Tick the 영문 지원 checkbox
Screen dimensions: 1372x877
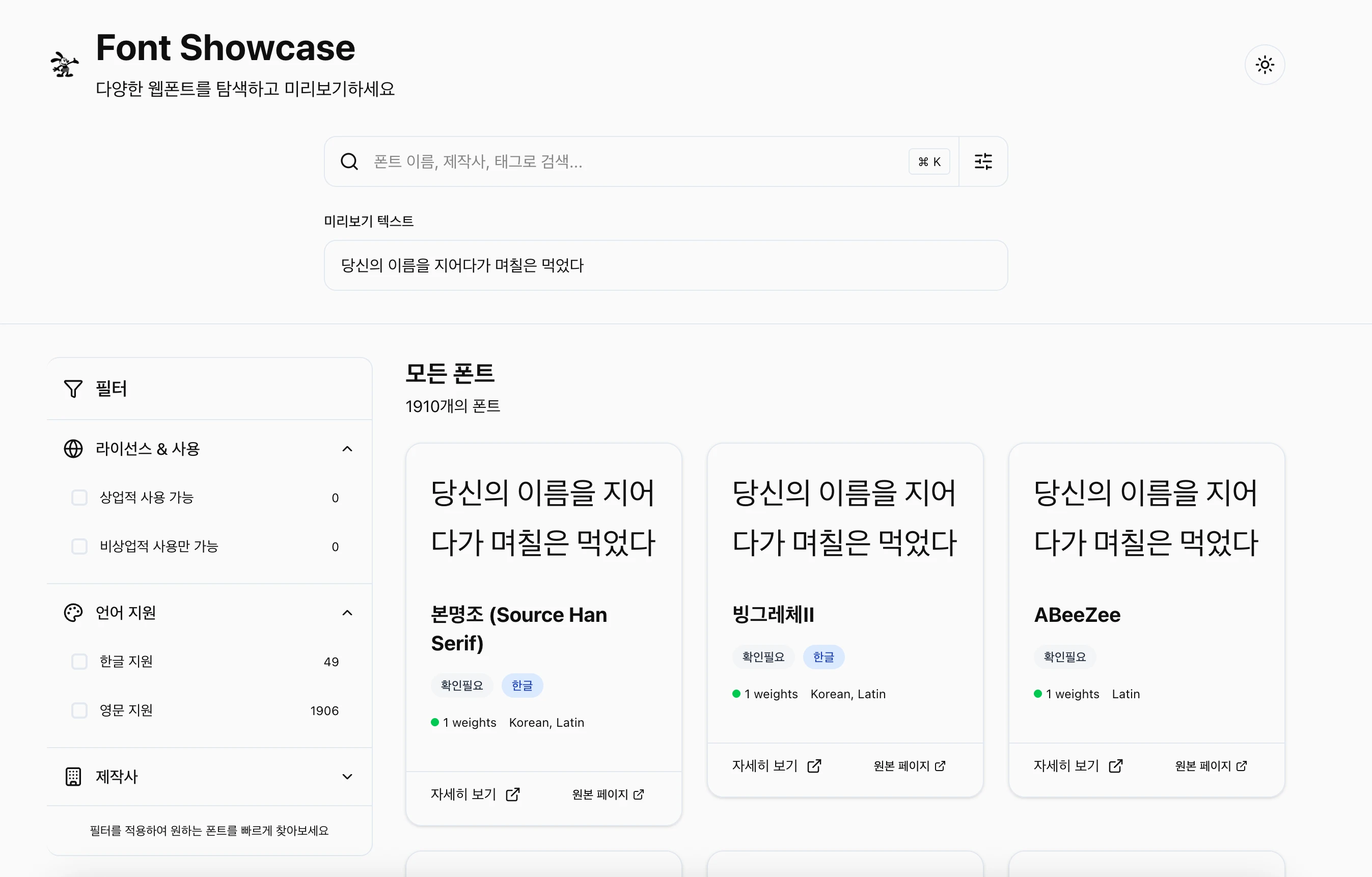pyautogui.click(x=79, y=710)
